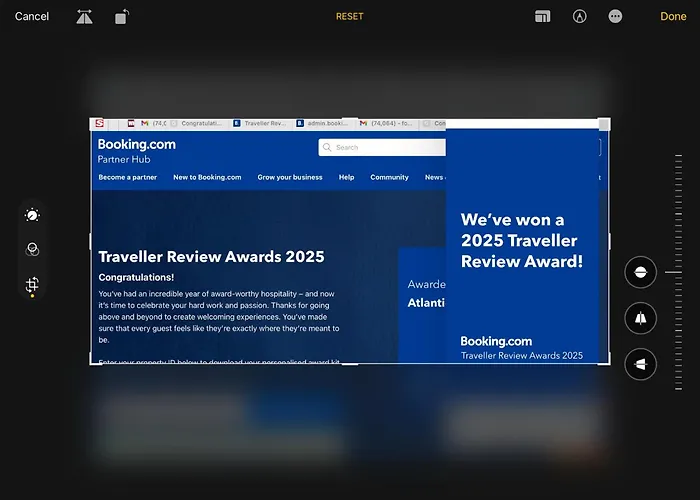Image resolution: width=700 pixels, height=500 pixels.
Task: Select the vertical perspective adjustment
Action: [640, 319]
